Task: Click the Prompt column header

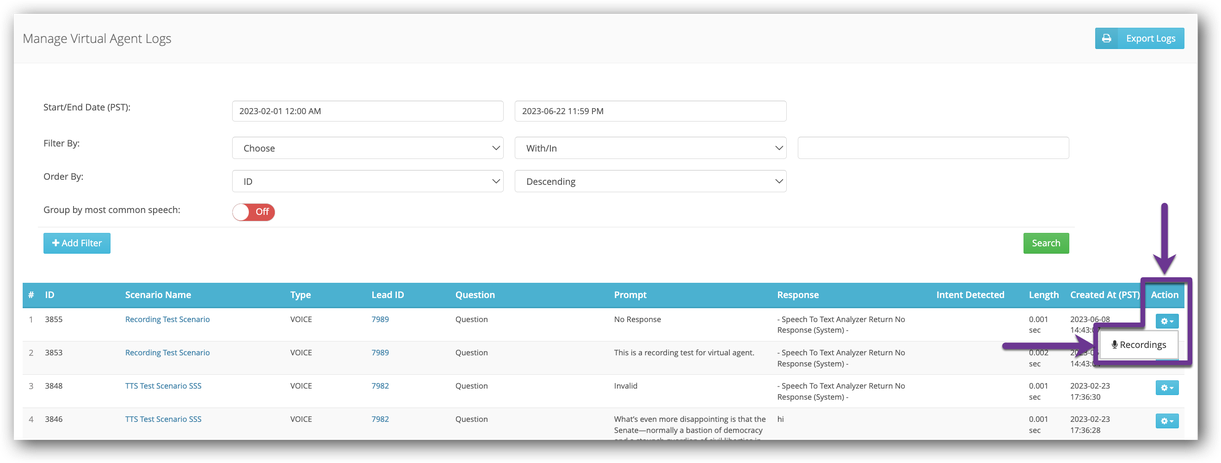Action: tap(630, 295)
